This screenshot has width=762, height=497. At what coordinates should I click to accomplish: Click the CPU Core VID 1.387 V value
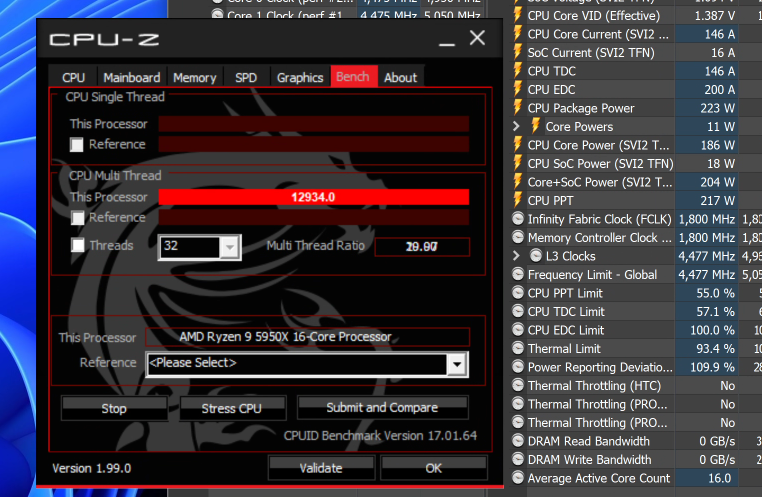(x=714, y=16)
